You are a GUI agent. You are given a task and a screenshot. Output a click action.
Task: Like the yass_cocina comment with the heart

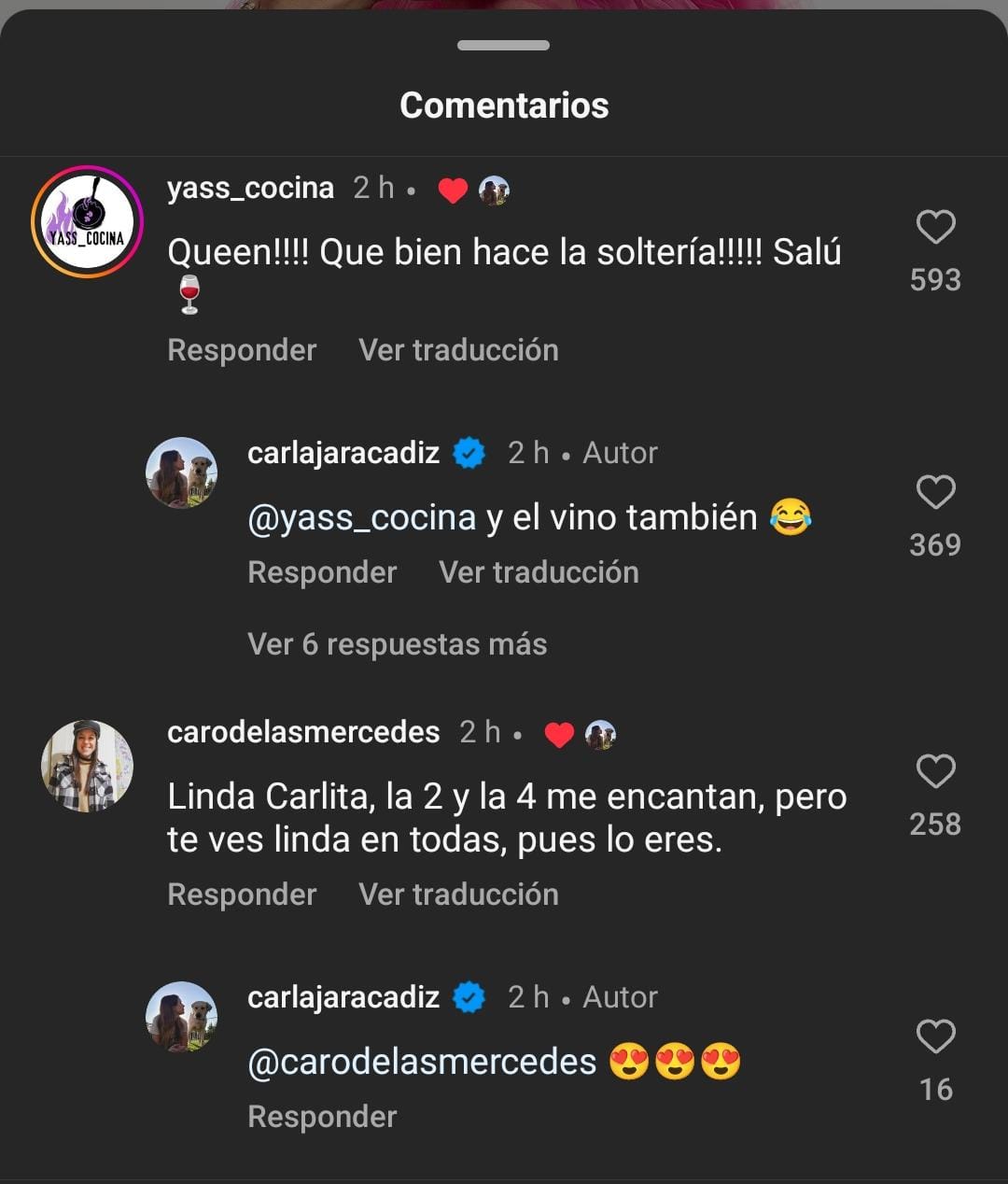pos(935,228)
